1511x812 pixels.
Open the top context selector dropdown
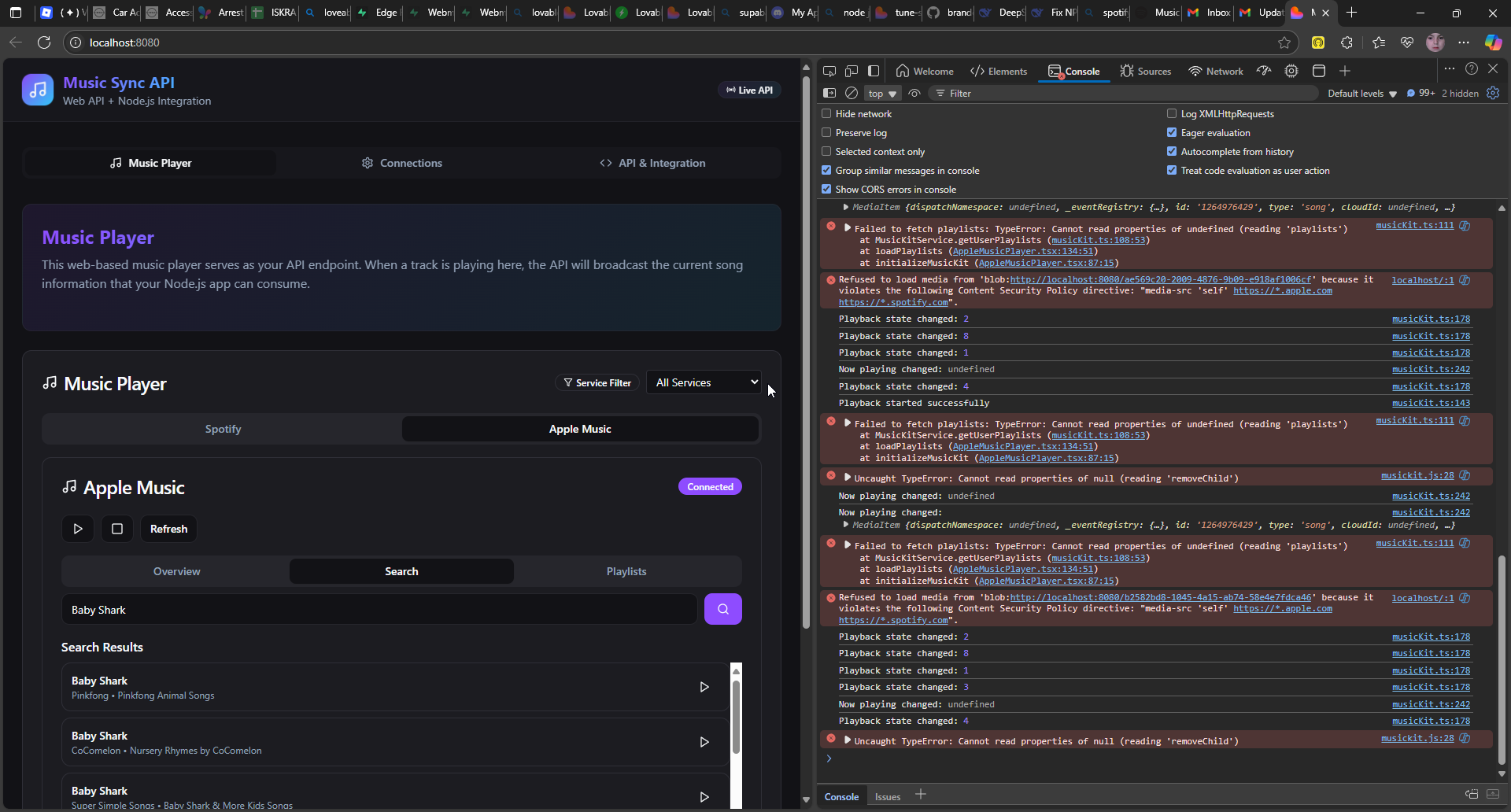click(882, 93)
